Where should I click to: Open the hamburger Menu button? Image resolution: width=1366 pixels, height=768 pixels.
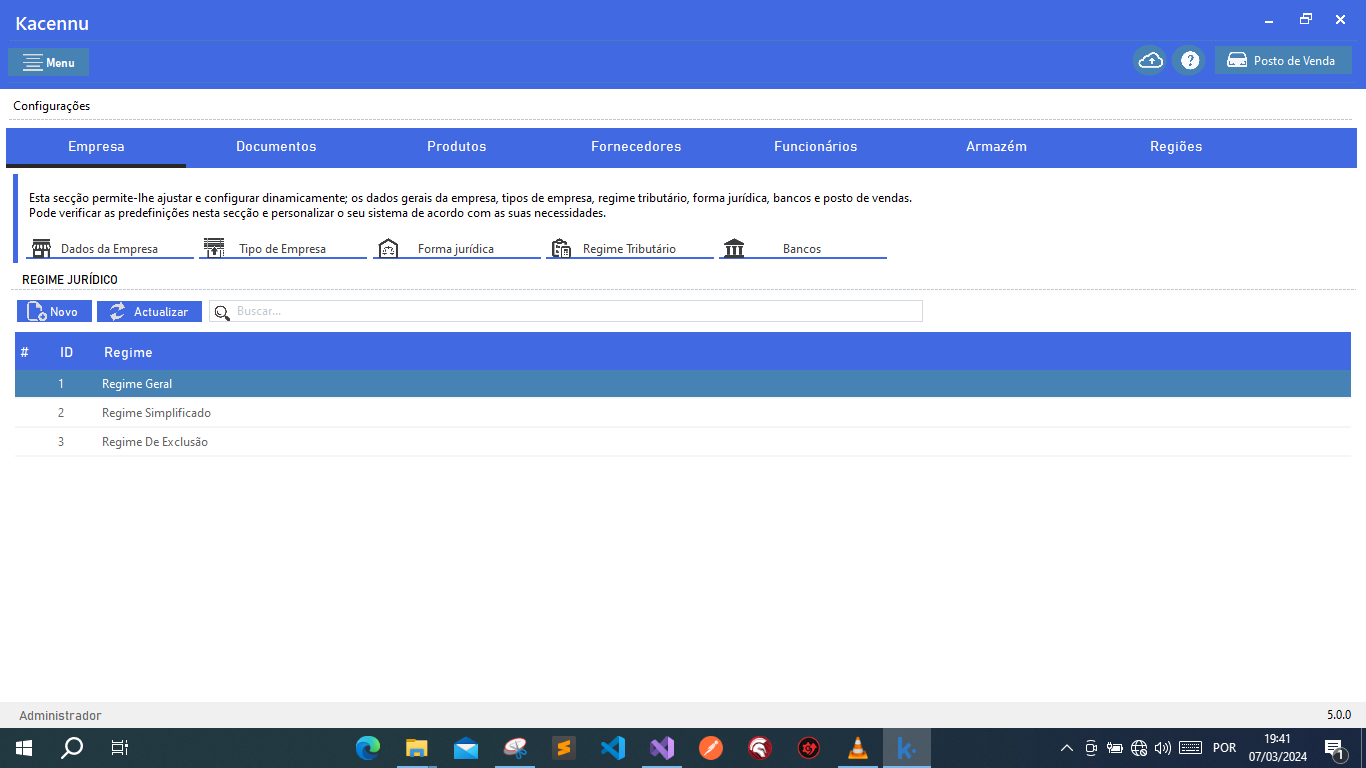point(49,62)
